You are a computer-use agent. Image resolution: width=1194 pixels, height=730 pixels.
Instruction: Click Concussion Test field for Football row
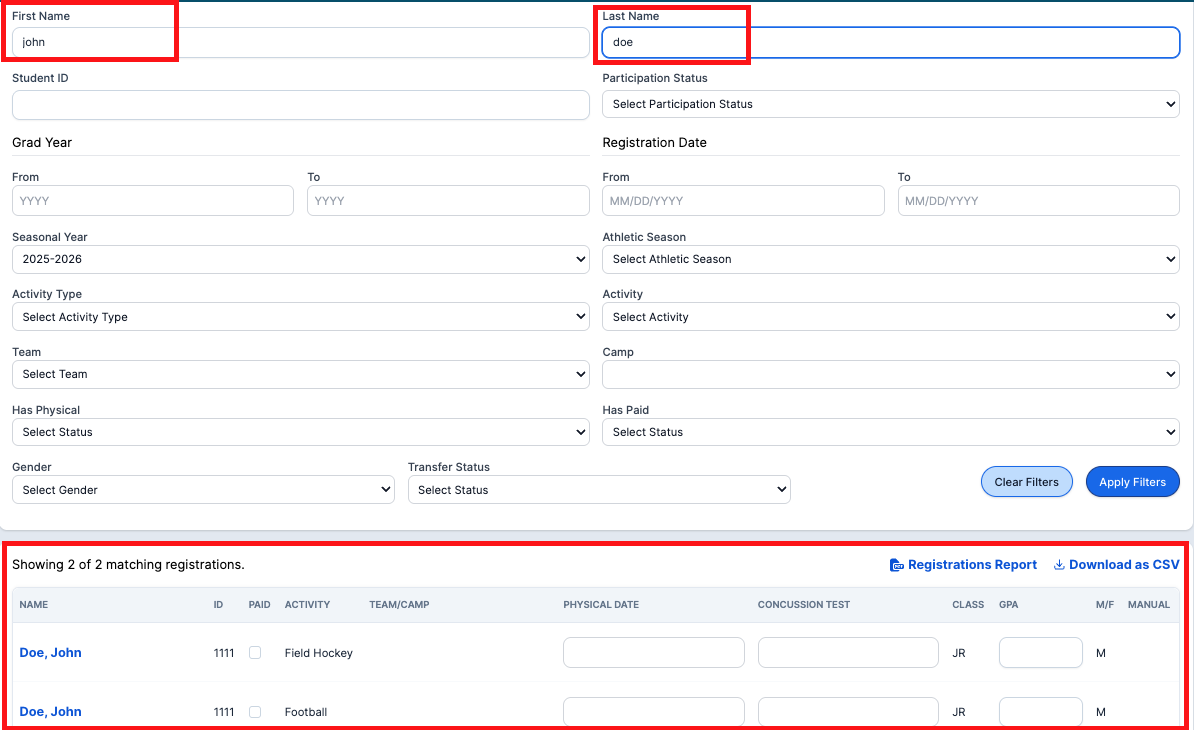pyautogui.click(x=848, y=712)
